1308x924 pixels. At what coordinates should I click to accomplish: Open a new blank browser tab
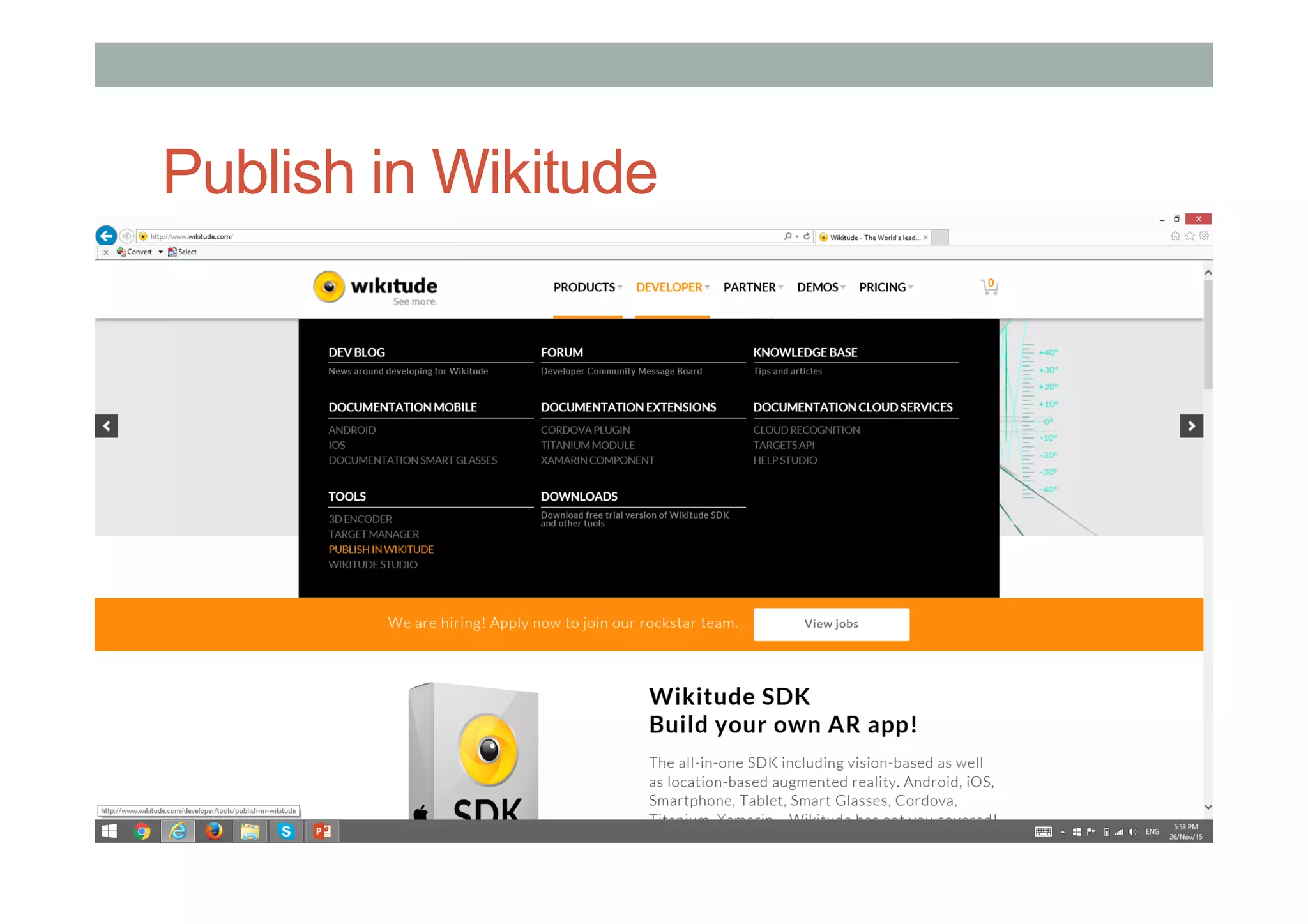click(x=940, y=238)
